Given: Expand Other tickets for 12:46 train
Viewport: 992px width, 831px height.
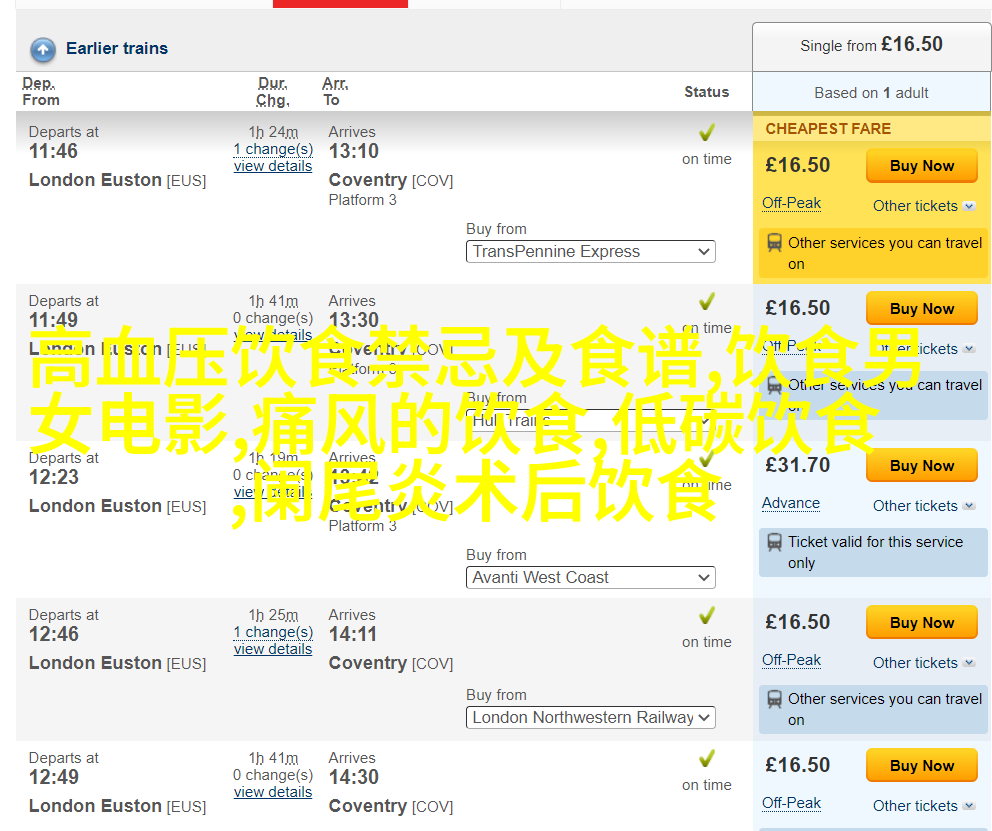Looking at the screenshot, I should (x=923, y=663).
